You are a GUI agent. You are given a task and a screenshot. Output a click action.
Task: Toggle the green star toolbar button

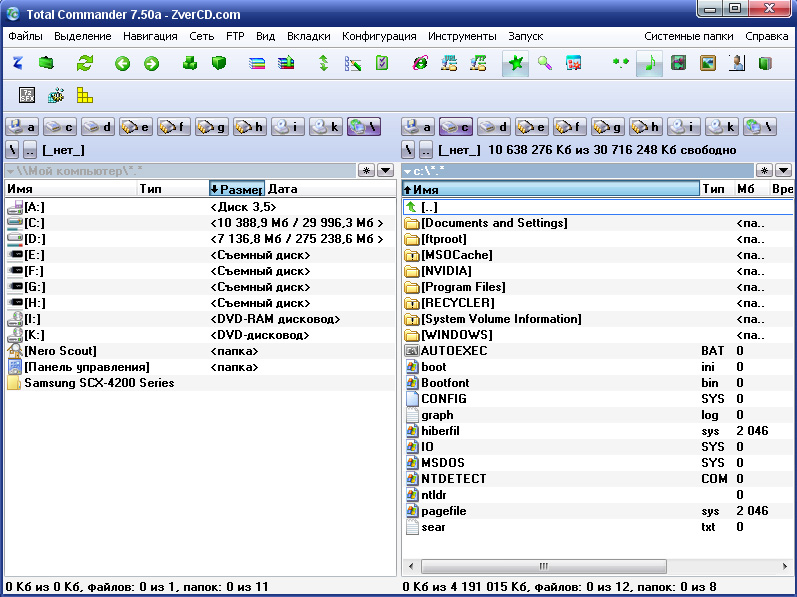pyautogui.click(x=515, y=64)
